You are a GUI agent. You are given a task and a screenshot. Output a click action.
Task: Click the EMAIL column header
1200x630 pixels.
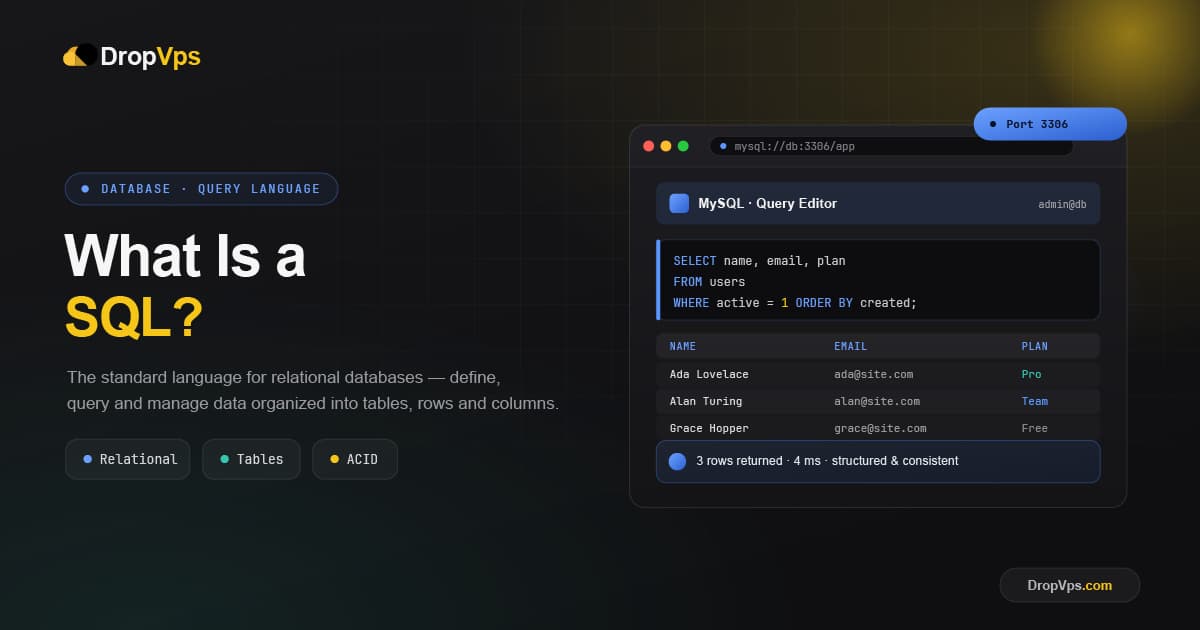click(850, 346)
